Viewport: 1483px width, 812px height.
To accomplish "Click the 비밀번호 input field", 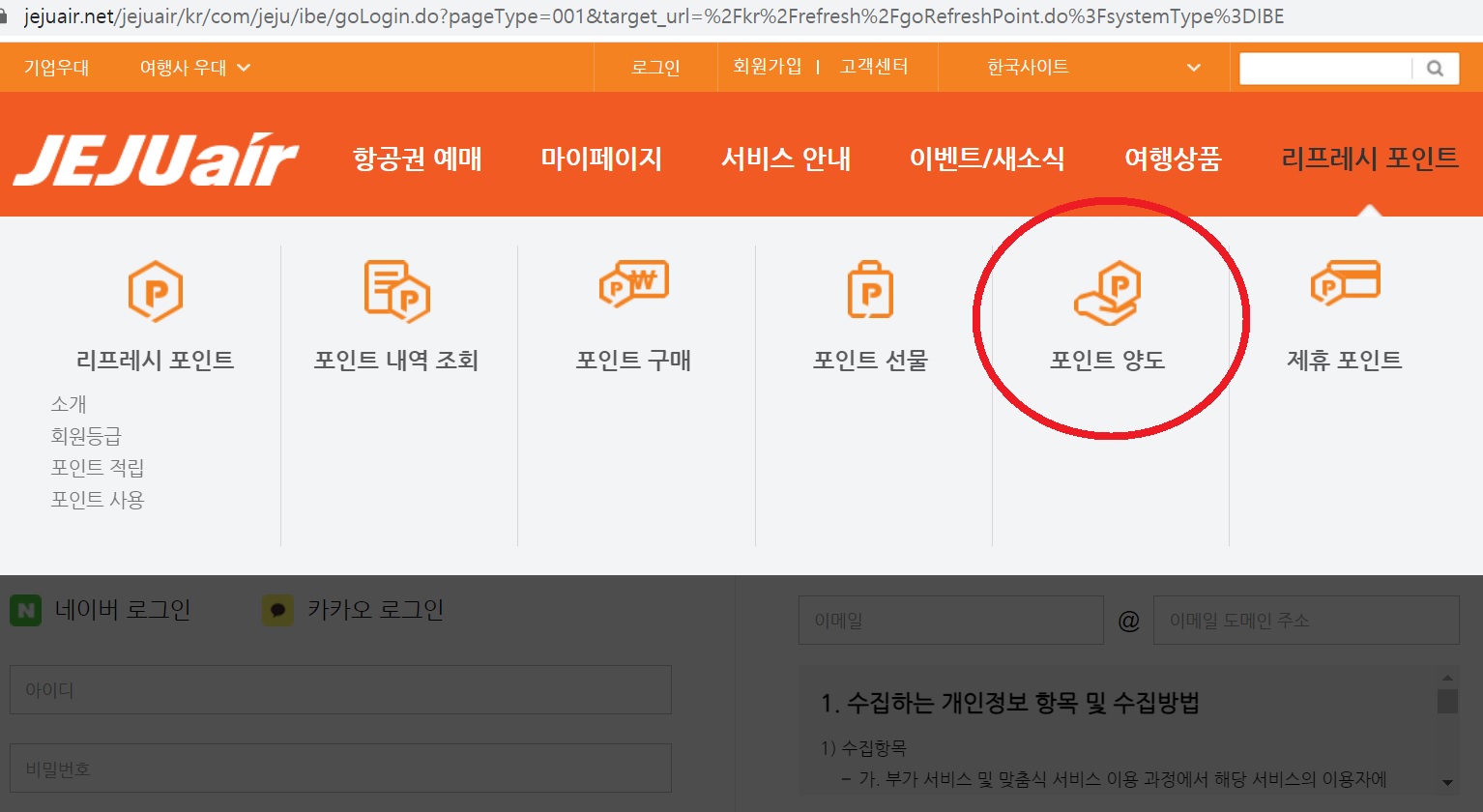I will (340, 768).
